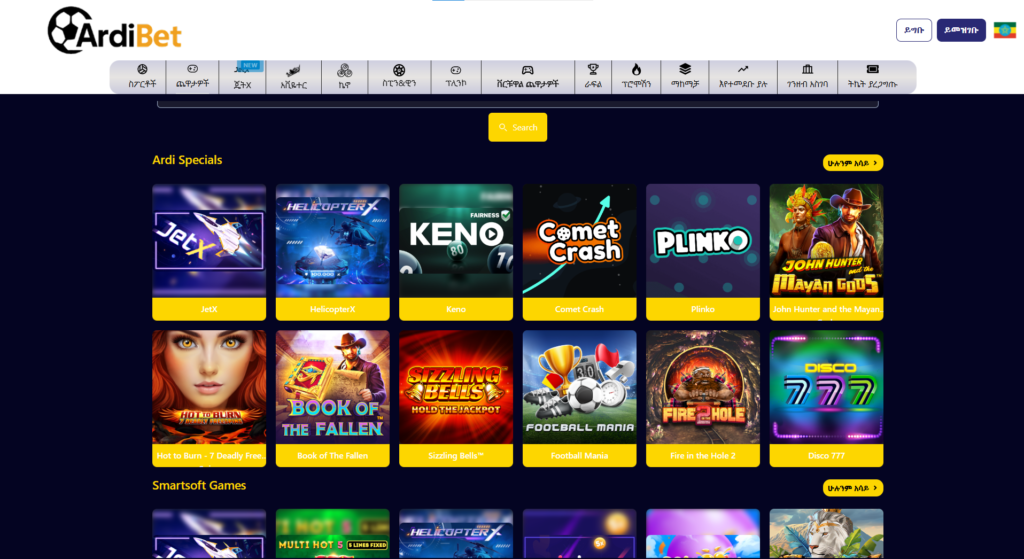Open the Keno (ኪኖ) balls nav item

pyautogui.click(x=345, y=77)
